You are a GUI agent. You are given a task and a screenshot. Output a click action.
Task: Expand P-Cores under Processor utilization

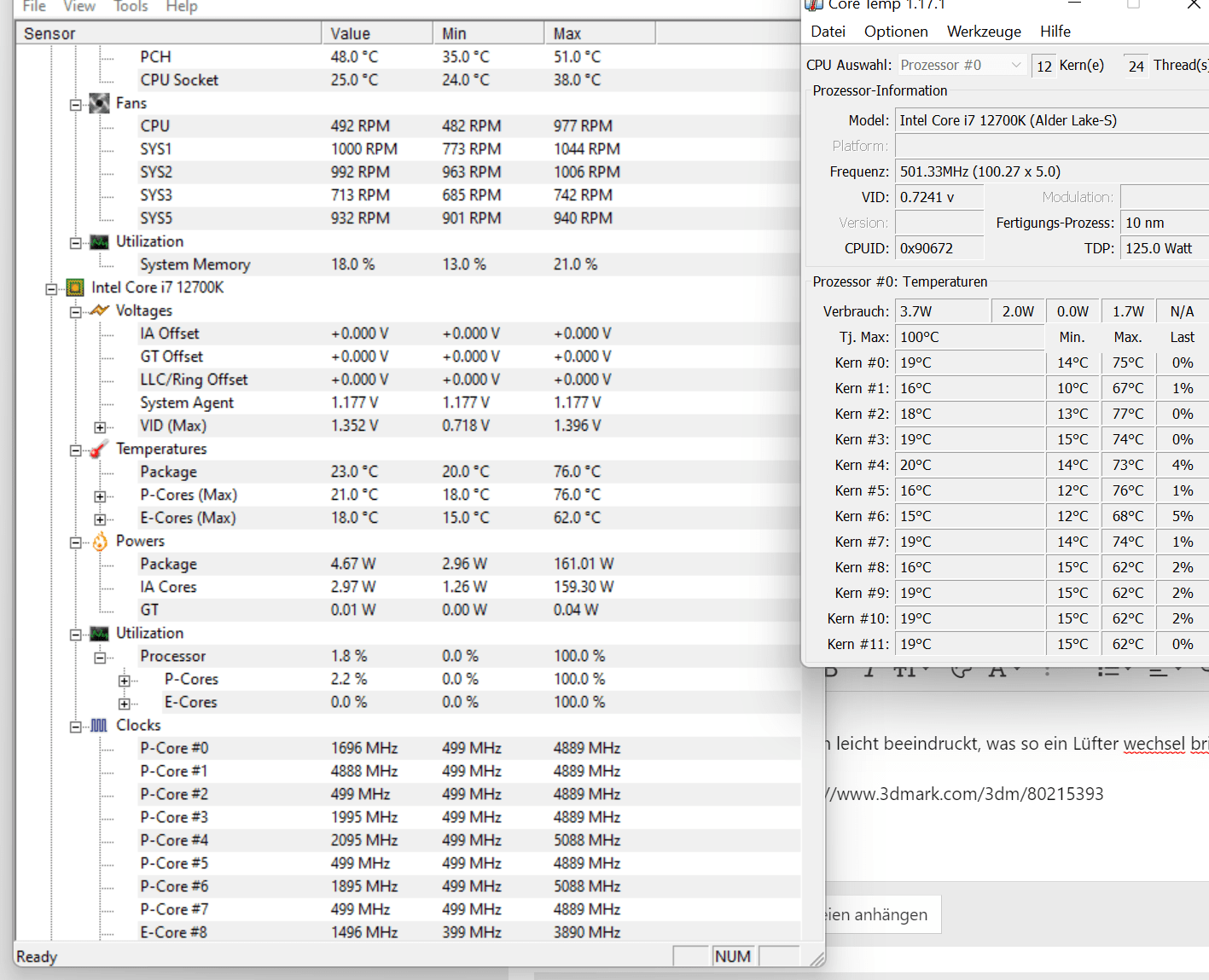(x=125, y=681)
